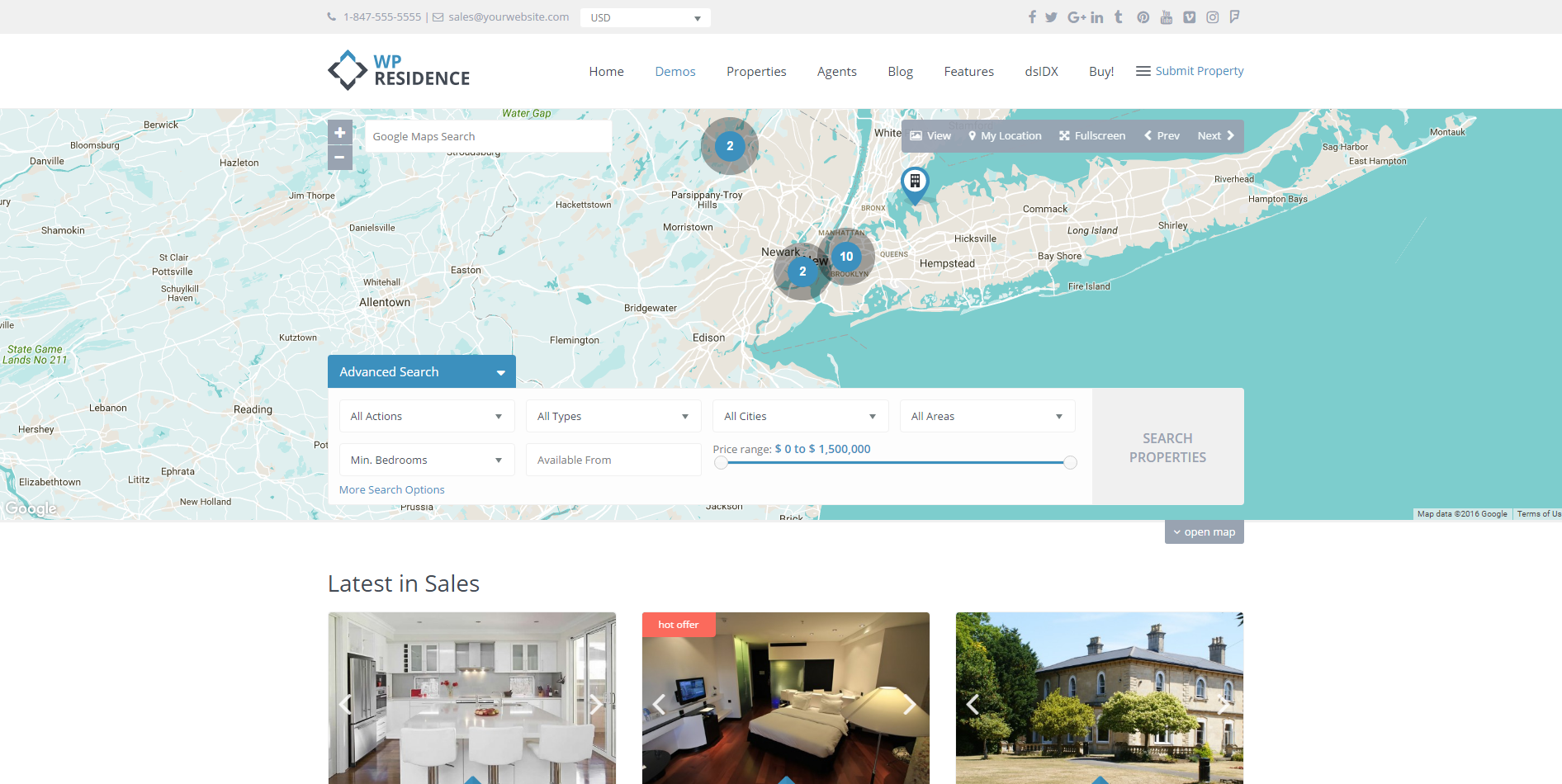Open the Foursquare social icon

(x=1234, y=17)
